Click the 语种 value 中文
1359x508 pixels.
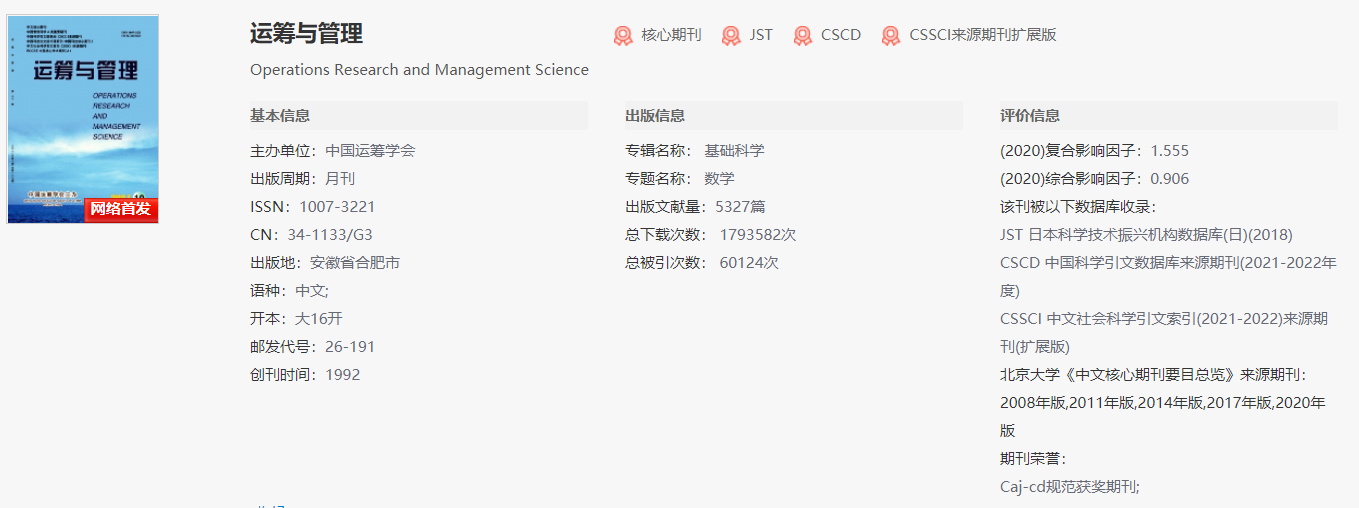coord(311,291)
